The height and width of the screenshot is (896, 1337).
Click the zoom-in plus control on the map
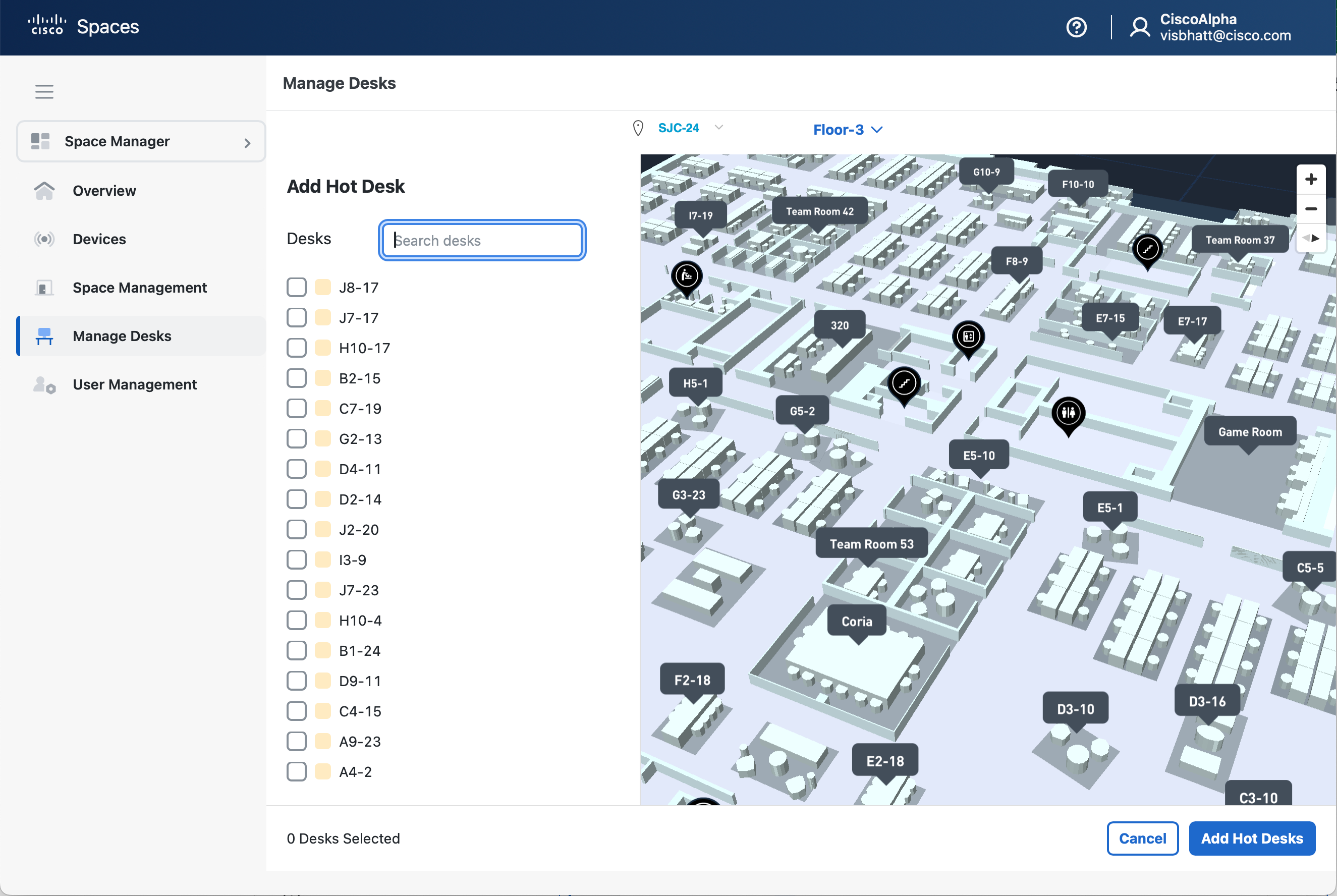tap(1311, 179)
